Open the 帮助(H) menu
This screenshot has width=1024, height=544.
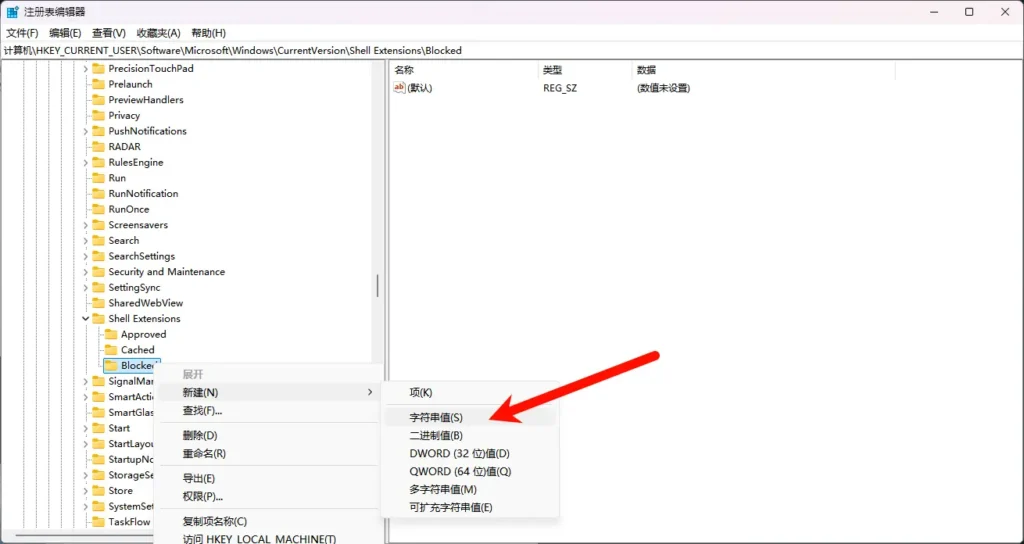click(208, 33)
